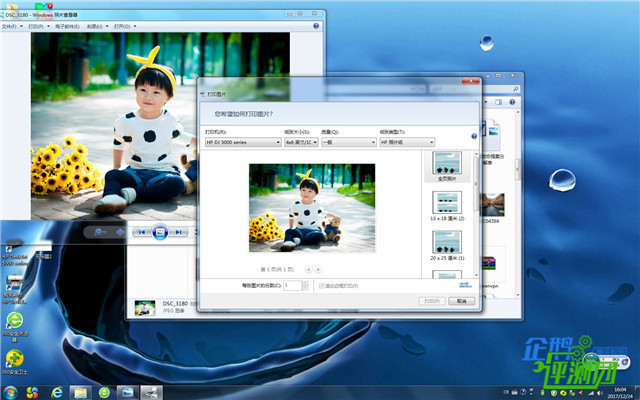This screenshot has height=400, width=640.
Task: Toggle the fit picture to frame checkbox
Action: tap(321, 286)
